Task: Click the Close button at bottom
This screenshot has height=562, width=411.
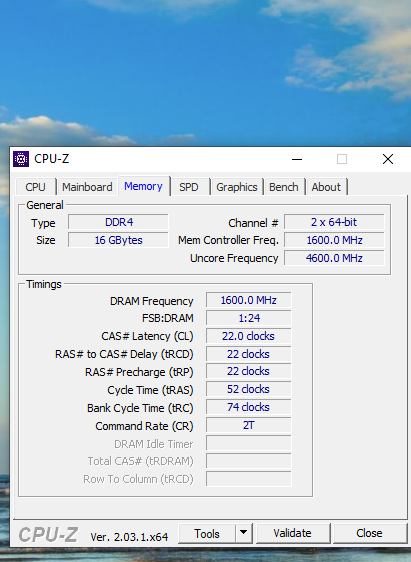Action: 369,533
